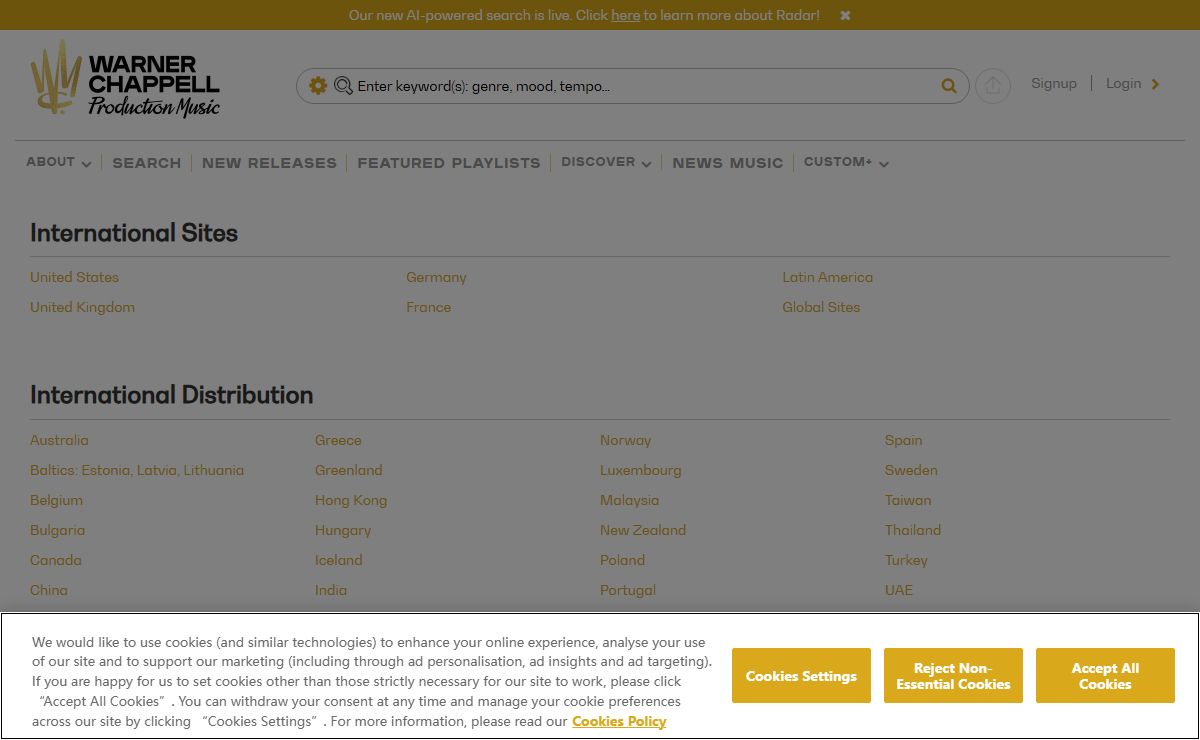Expand the About menu
This screenshot has width=1200, height=740.
point(59,162)
